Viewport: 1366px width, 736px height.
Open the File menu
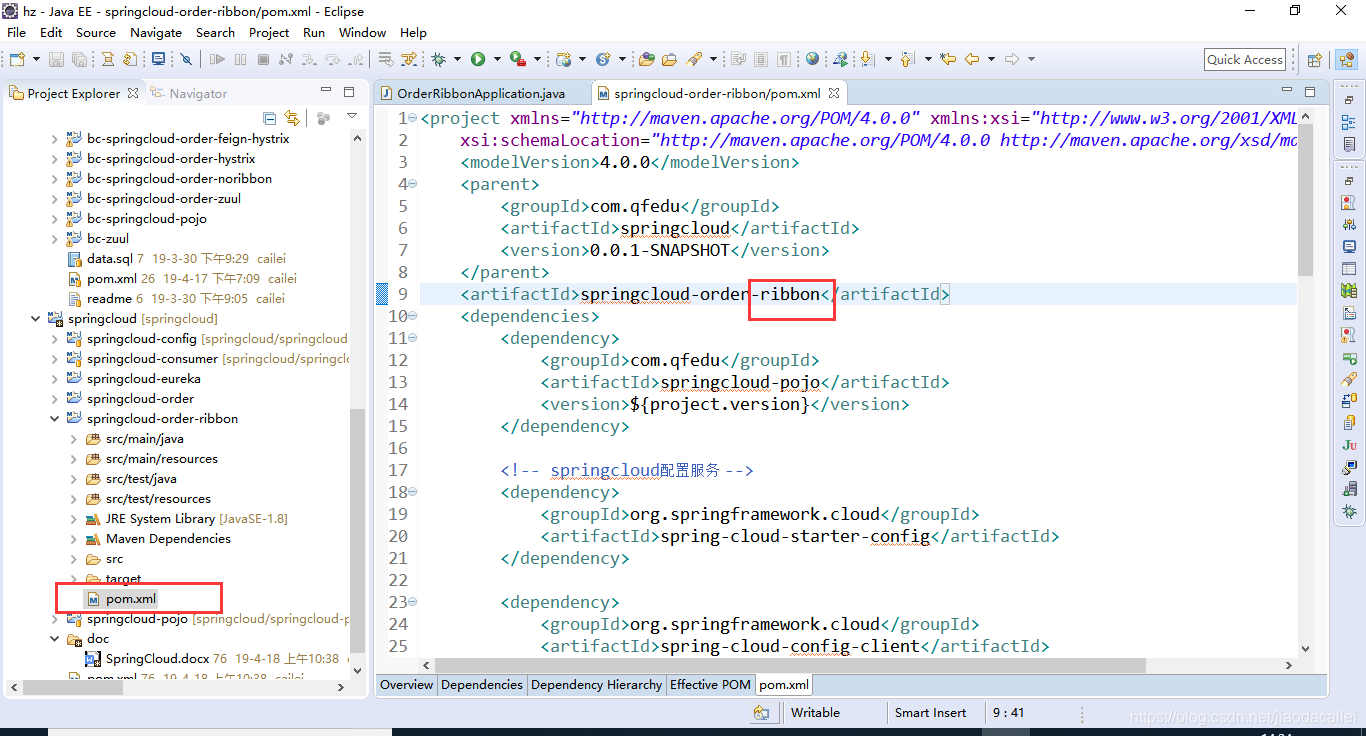[16, 32]
